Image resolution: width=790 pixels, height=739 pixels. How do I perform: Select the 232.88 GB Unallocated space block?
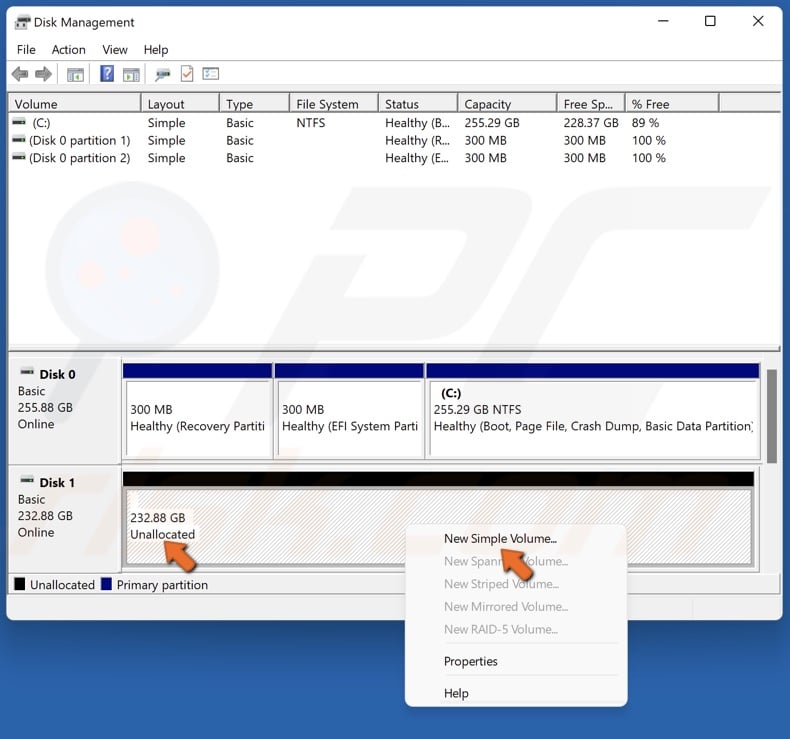pos(438,519)
